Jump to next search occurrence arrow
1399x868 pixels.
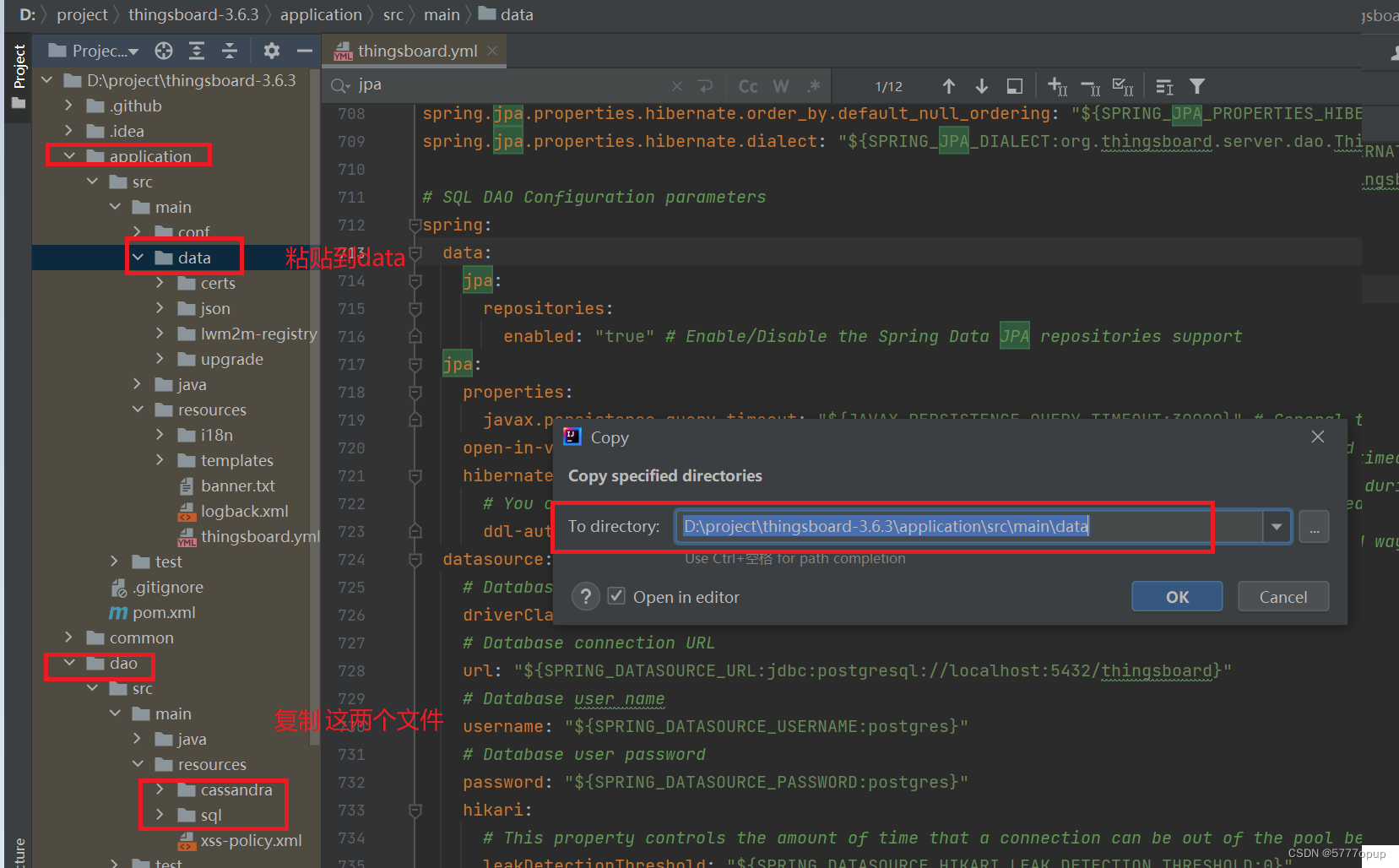(982, 86)
